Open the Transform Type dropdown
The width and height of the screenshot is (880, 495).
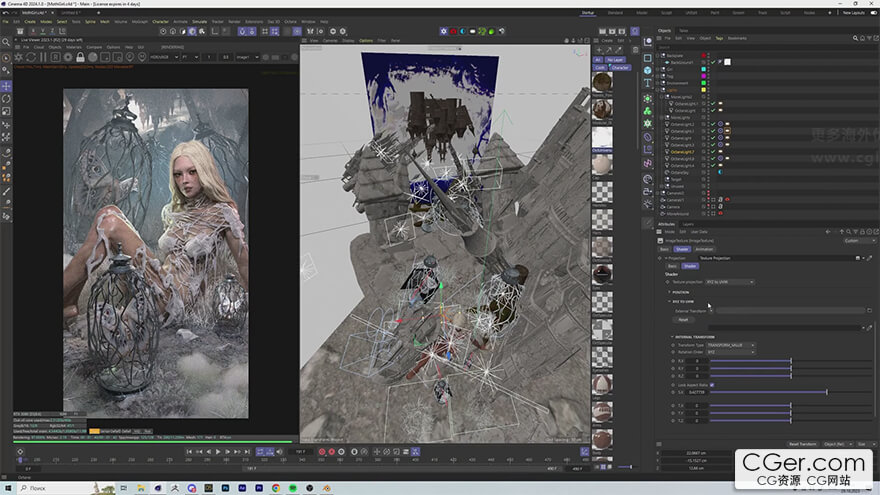click(x=732, y=345)
